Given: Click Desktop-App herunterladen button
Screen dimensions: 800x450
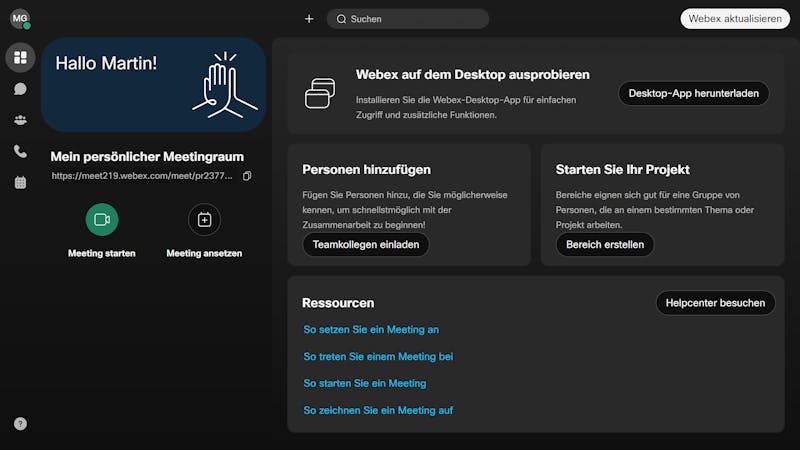Looking at the screenshot, I should (693, 93).
